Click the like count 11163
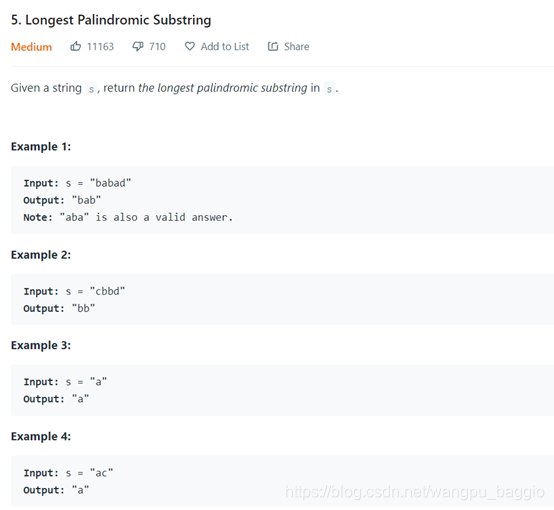The height and width of the screenshot is (510, 554). [x=100, y=46]
